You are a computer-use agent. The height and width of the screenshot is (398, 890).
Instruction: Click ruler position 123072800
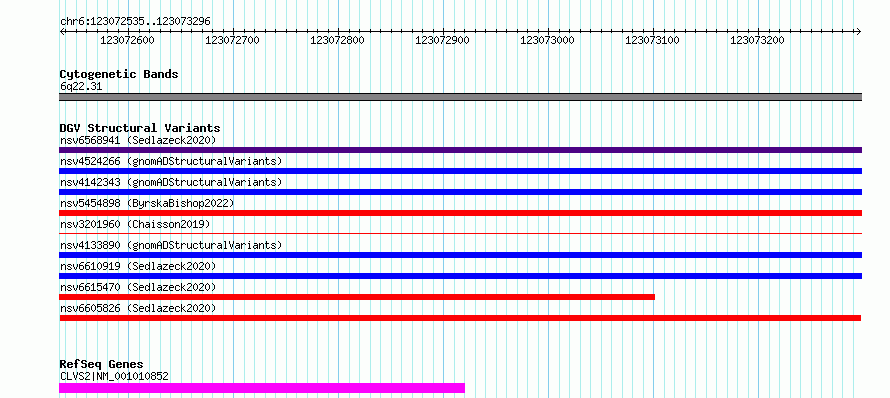coord(337,41)
